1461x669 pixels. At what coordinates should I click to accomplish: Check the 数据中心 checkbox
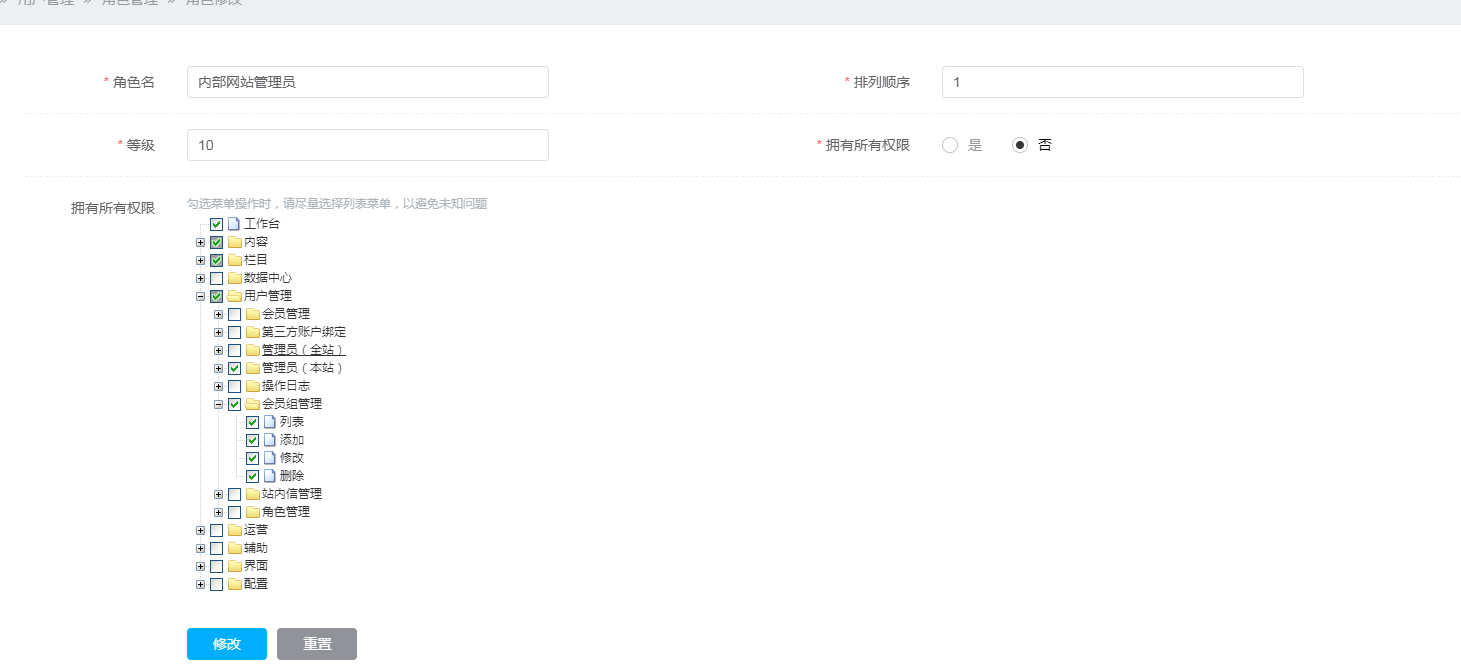[216, 278]
